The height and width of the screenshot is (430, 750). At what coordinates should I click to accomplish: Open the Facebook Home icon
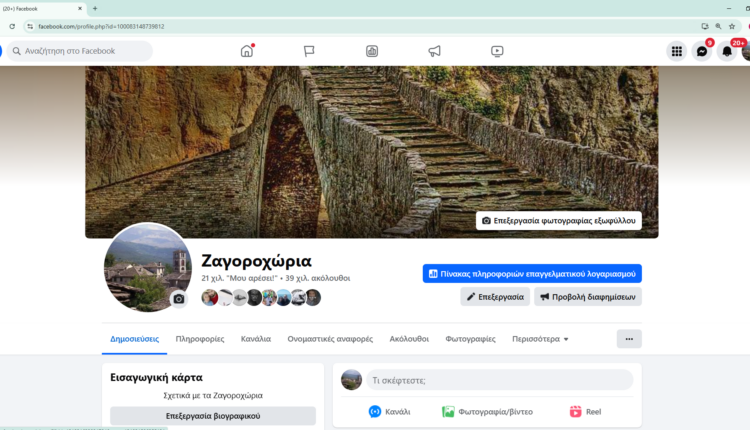coord(247,51)
